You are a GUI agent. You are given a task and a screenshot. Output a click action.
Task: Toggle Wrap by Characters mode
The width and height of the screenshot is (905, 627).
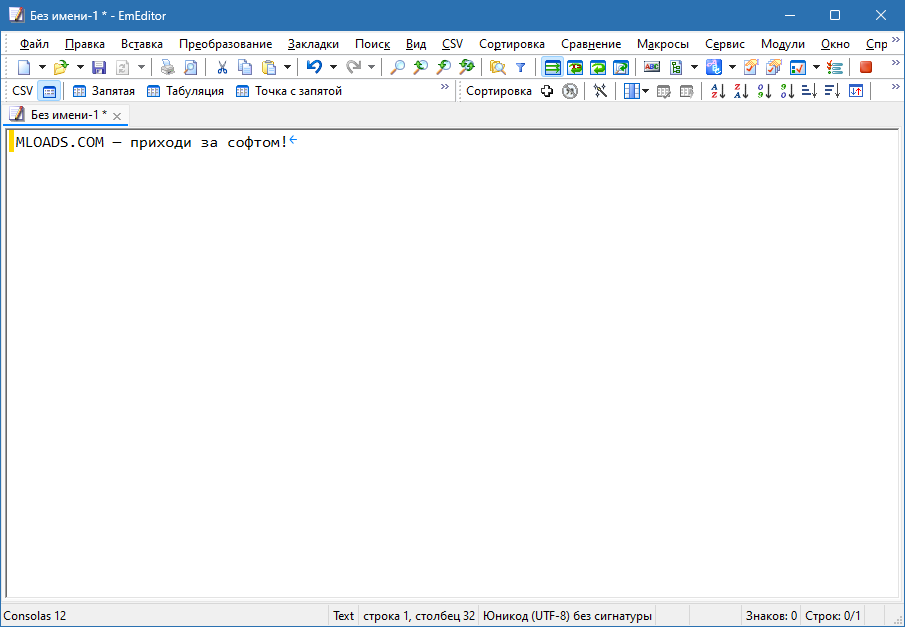click(x=575, y=68)
